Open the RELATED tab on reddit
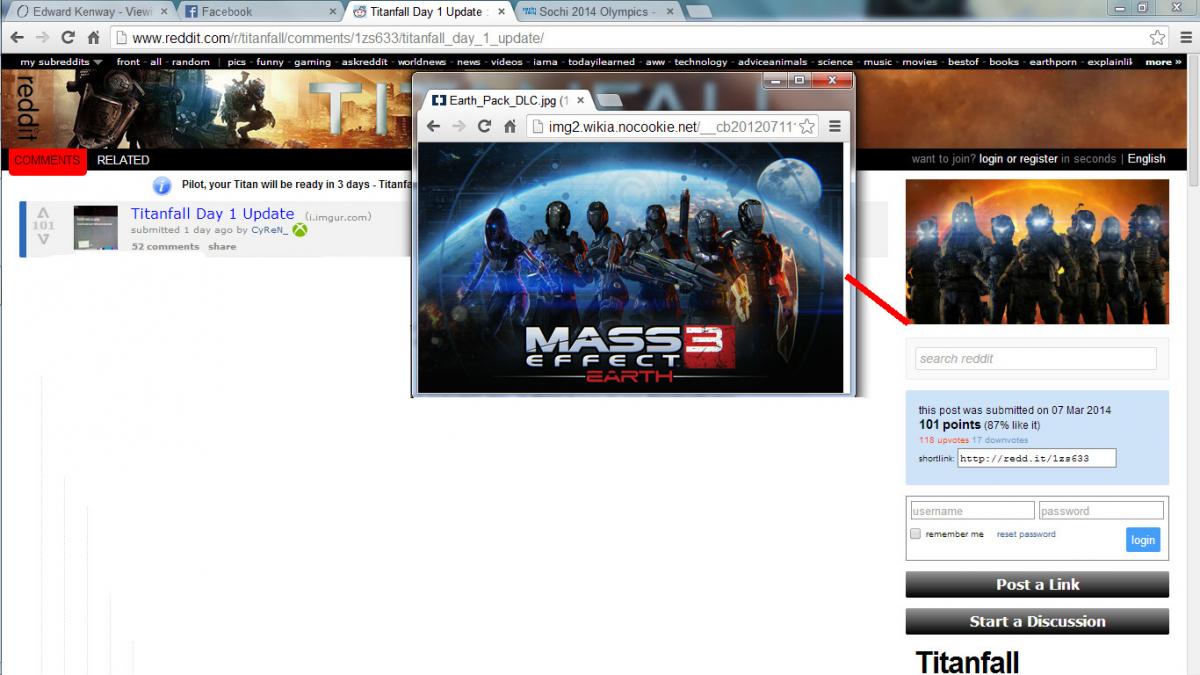Viewport: 1200px width, 675px height. click(x=123, y=160)
